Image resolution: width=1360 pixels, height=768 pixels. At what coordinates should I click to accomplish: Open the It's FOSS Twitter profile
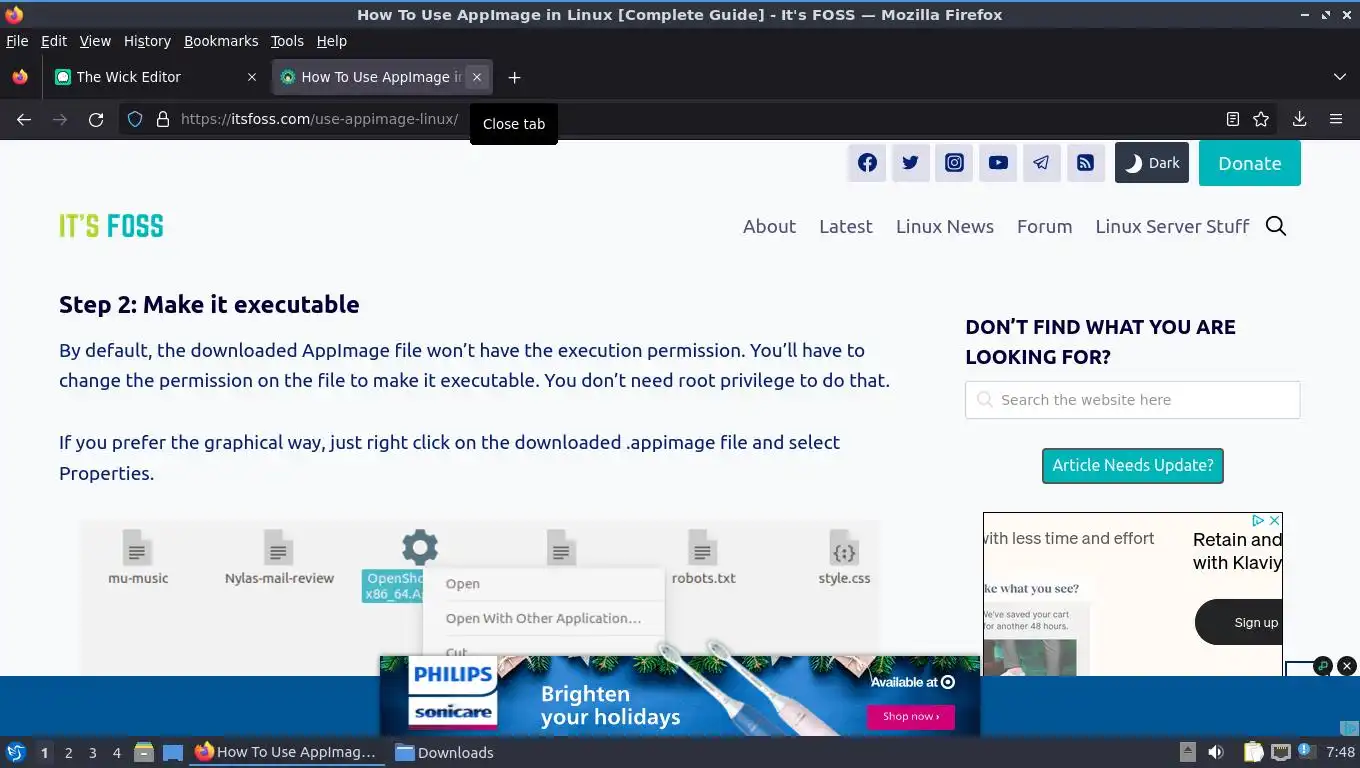point(910,163)
